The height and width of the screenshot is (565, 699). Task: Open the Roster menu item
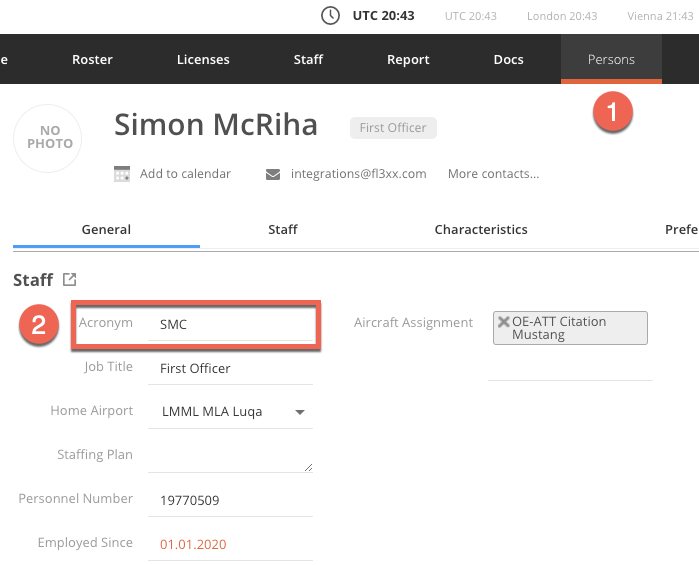(93, 59)
